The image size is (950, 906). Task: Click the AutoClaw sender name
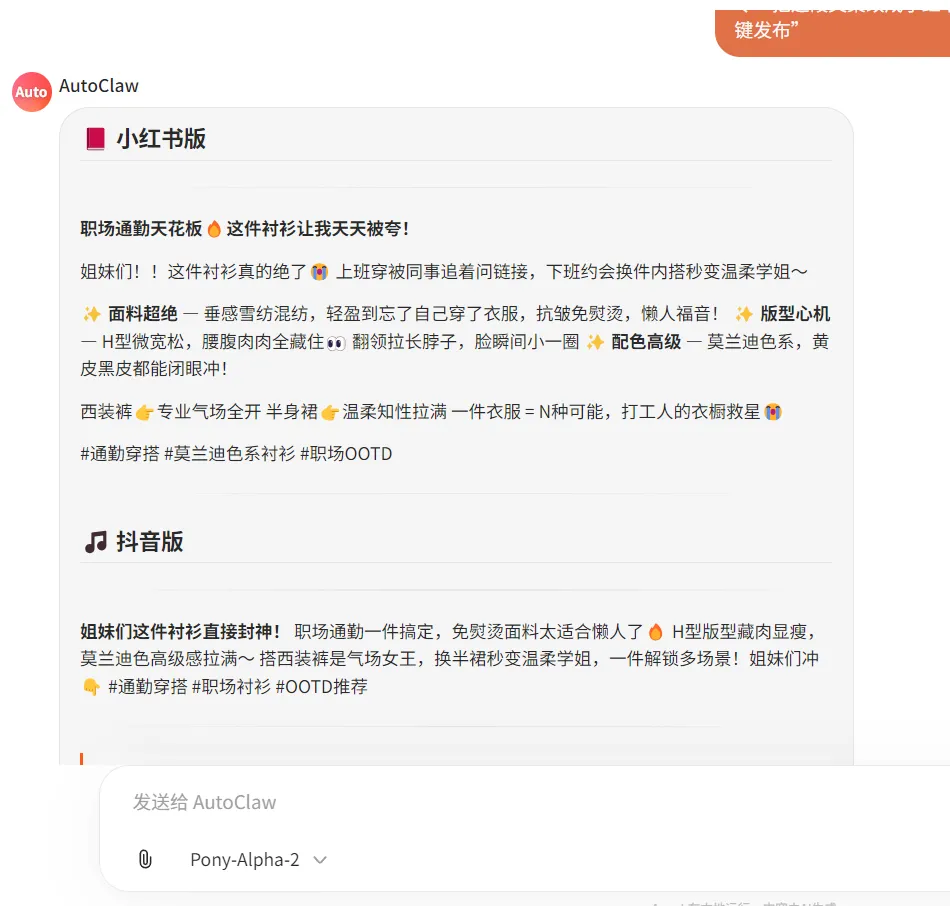pyautogui.click(x=99, y=86)
